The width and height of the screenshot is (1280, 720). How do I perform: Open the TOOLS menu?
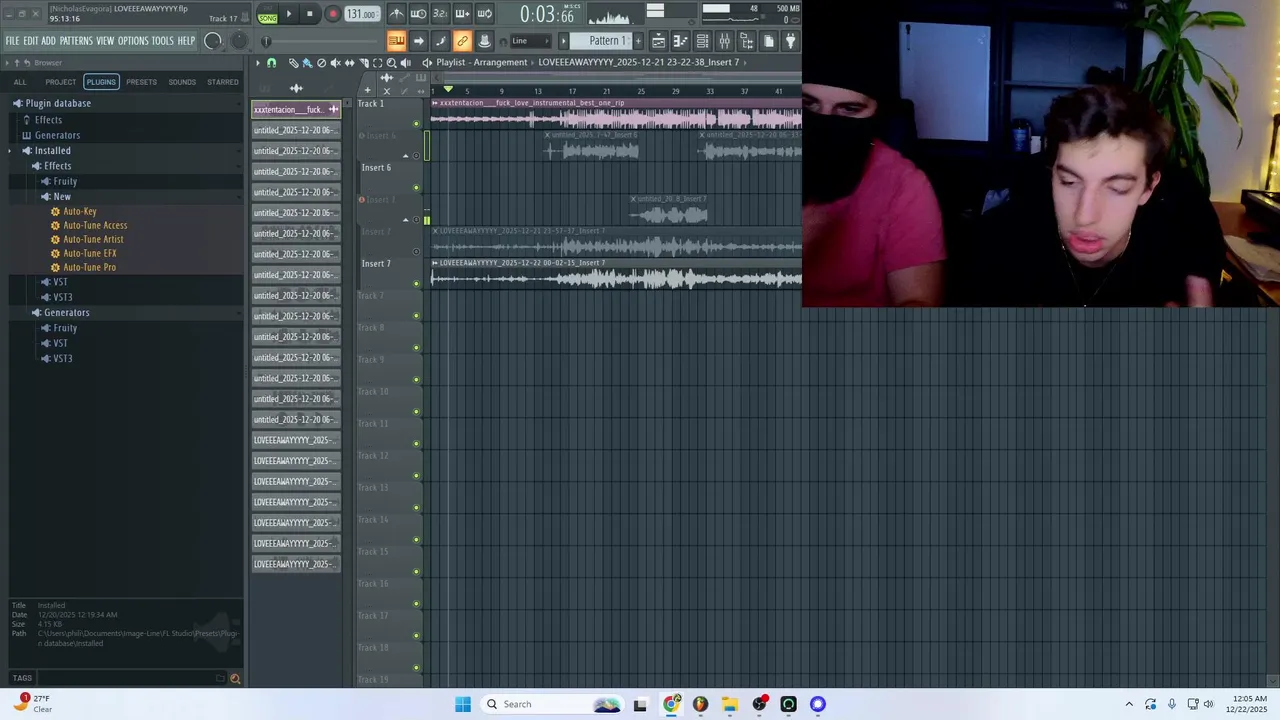coord(163,41)
